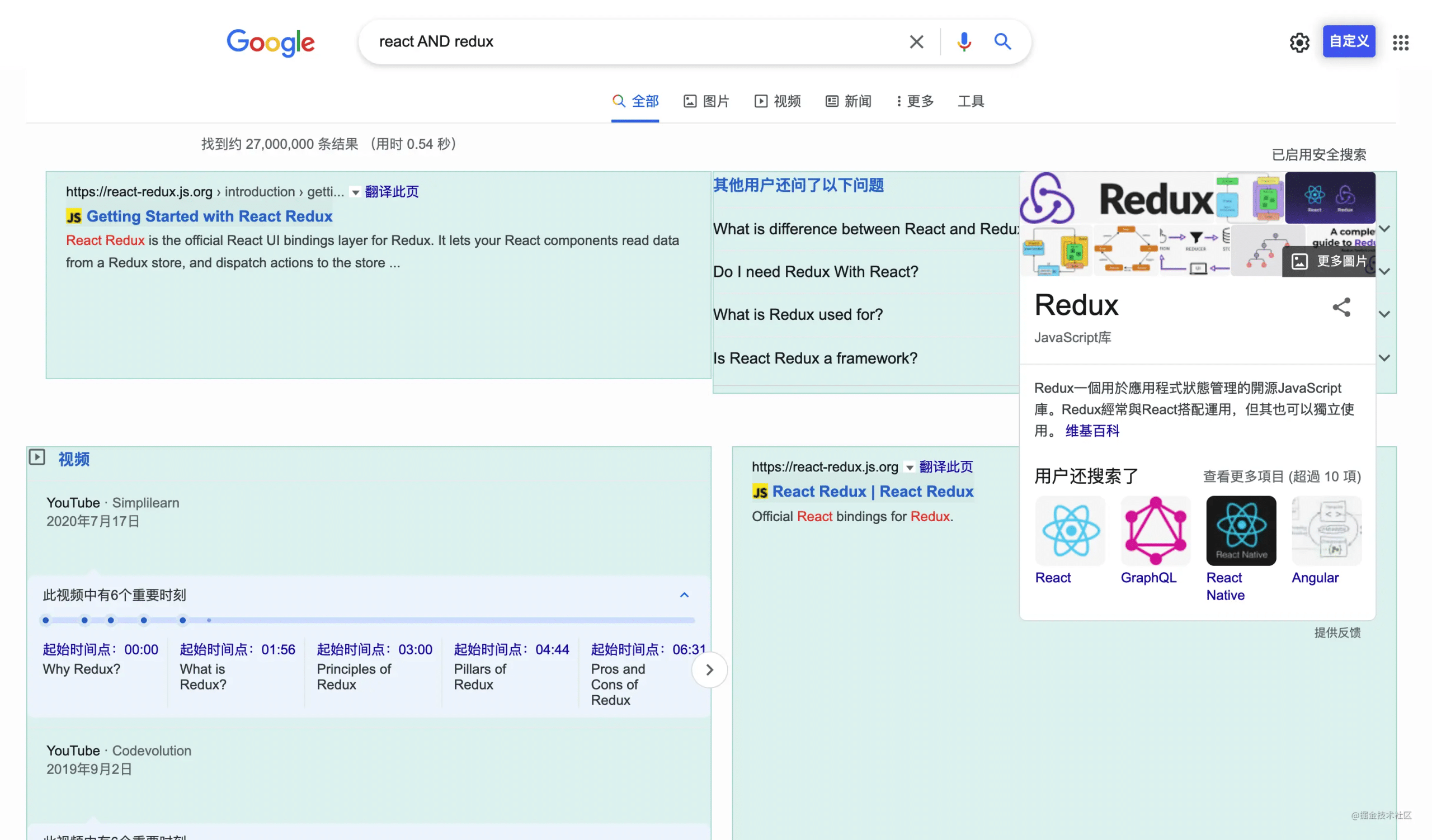Show next key moments with the arrow button

coord(709,669)
